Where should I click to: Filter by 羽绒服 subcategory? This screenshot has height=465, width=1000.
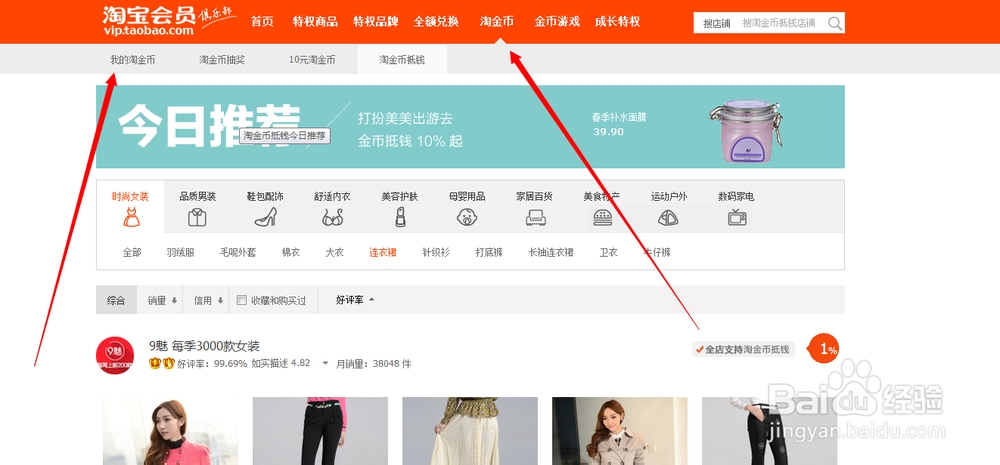(180, 253)
